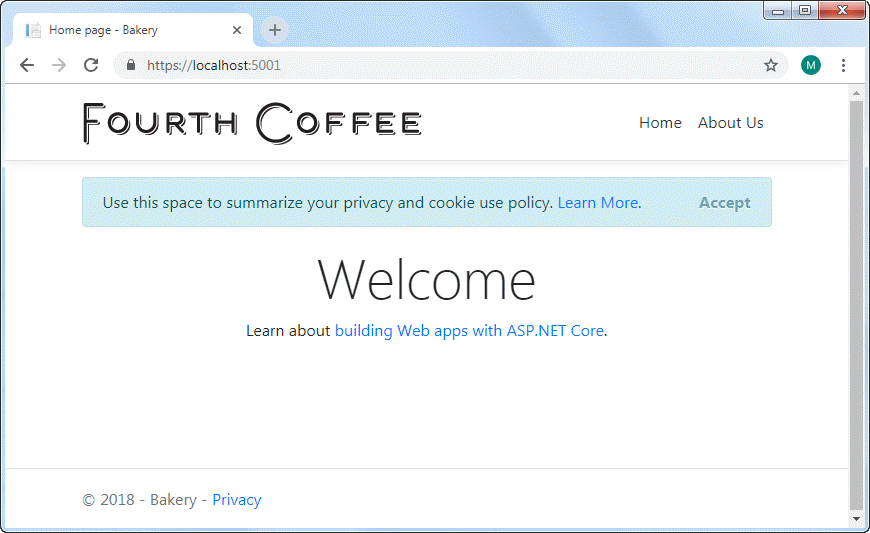Open the green M profile avatar
This screenshot has height=533, width=870.
(x=811, y=65)
